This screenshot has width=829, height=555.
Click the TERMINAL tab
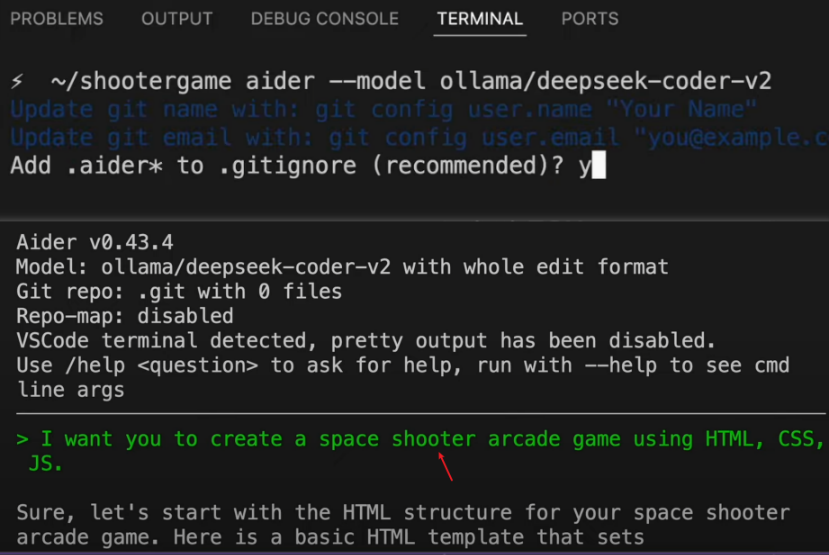(479, 19)
